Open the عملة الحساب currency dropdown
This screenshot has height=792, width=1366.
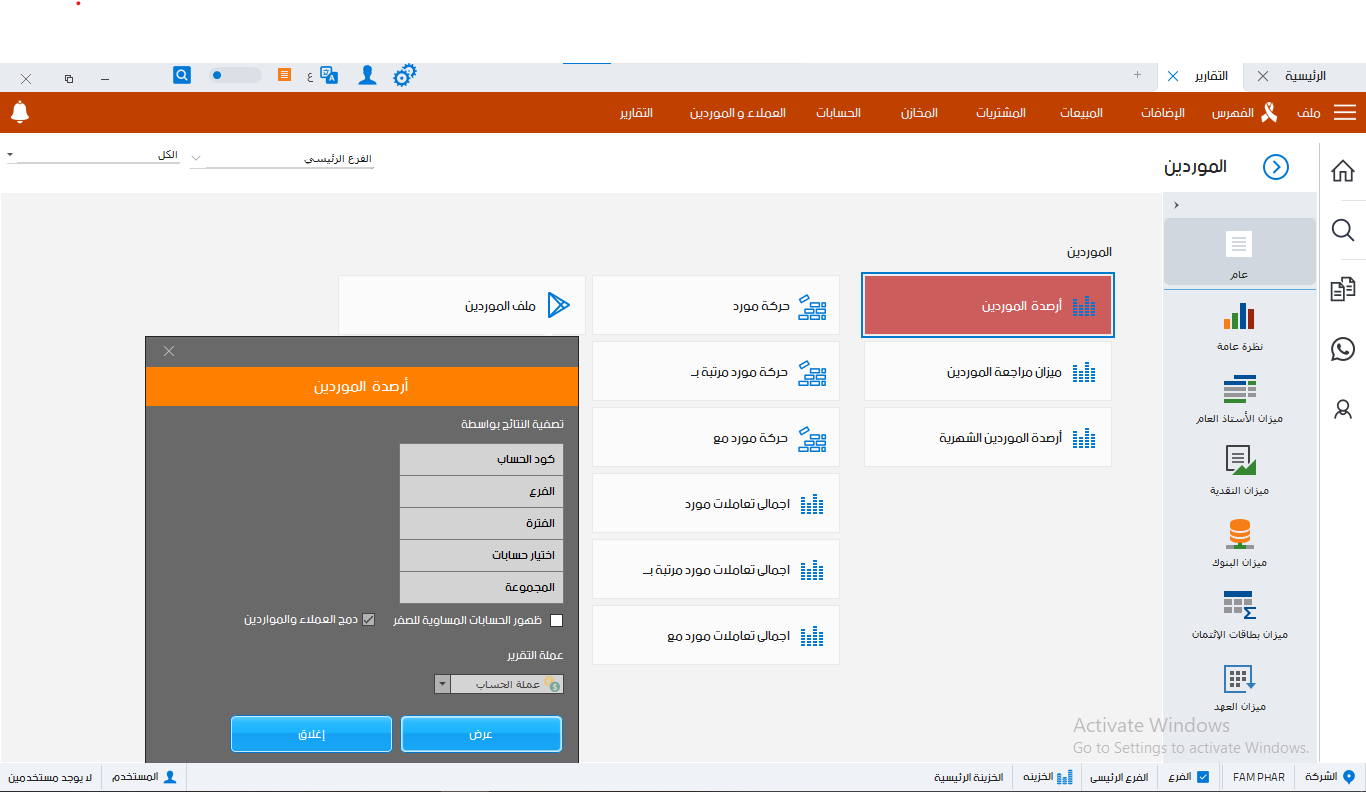click(x=442, y=684)
